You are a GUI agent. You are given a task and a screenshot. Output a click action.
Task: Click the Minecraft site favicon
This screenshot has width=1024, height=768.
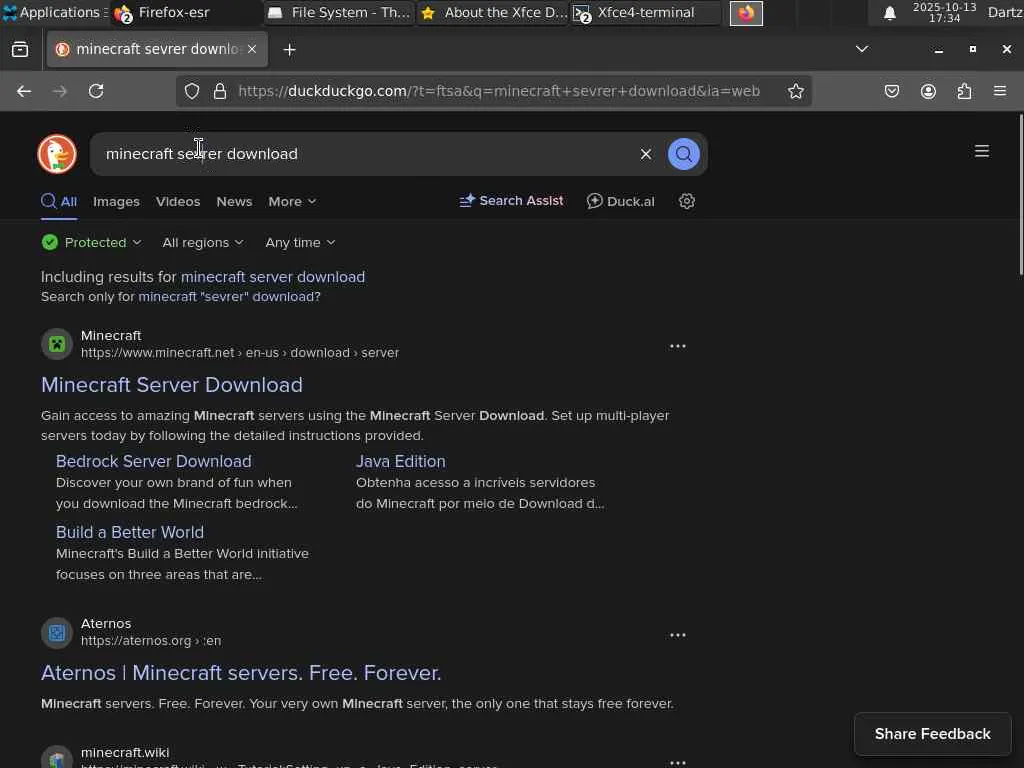57,344
